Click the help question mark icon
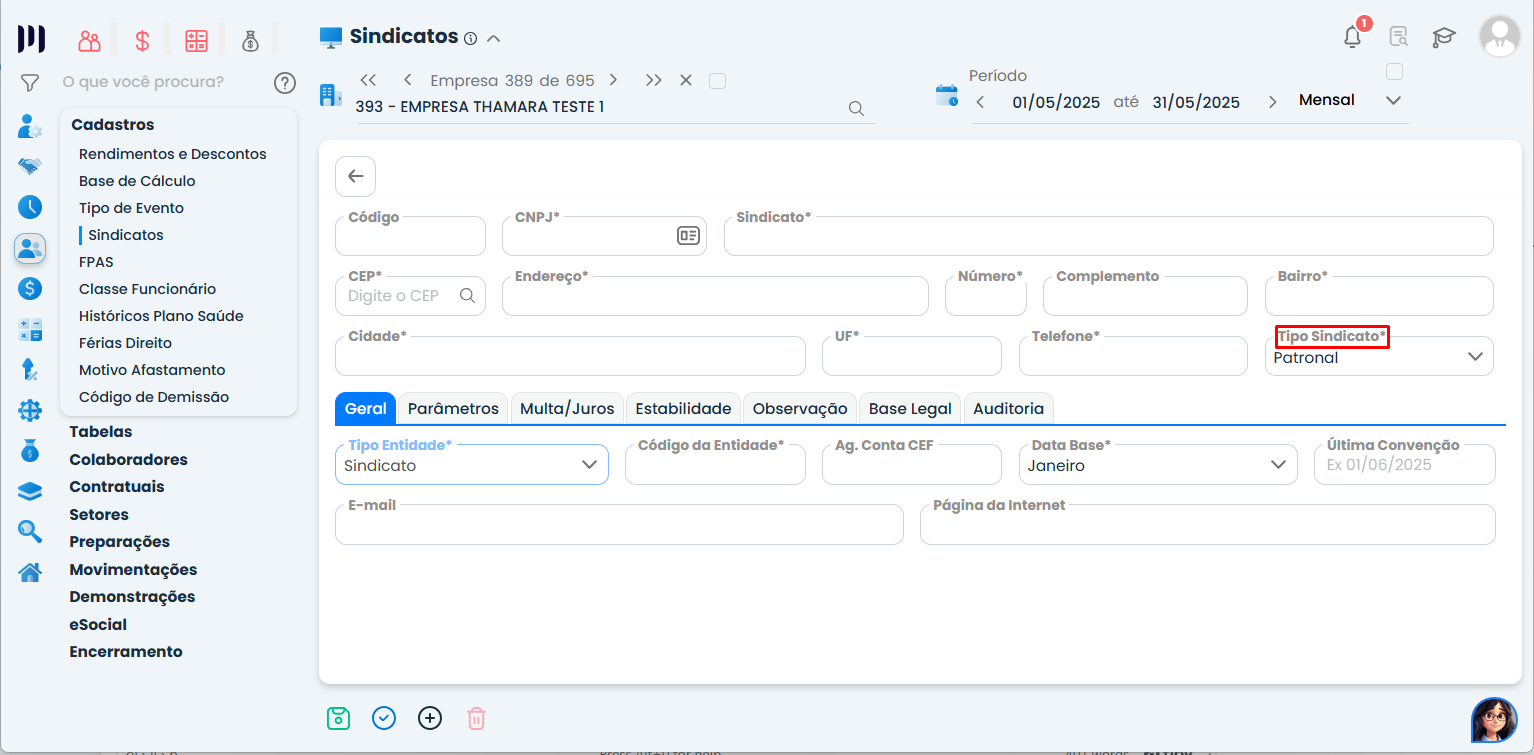1534x755 pixels. [285, 82]
